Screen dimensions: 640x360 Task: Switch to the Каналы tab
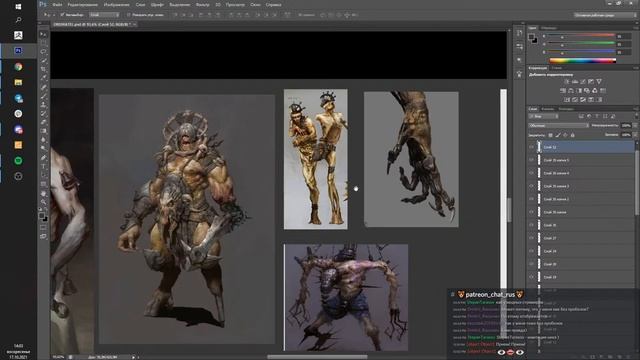click(547, 109)
